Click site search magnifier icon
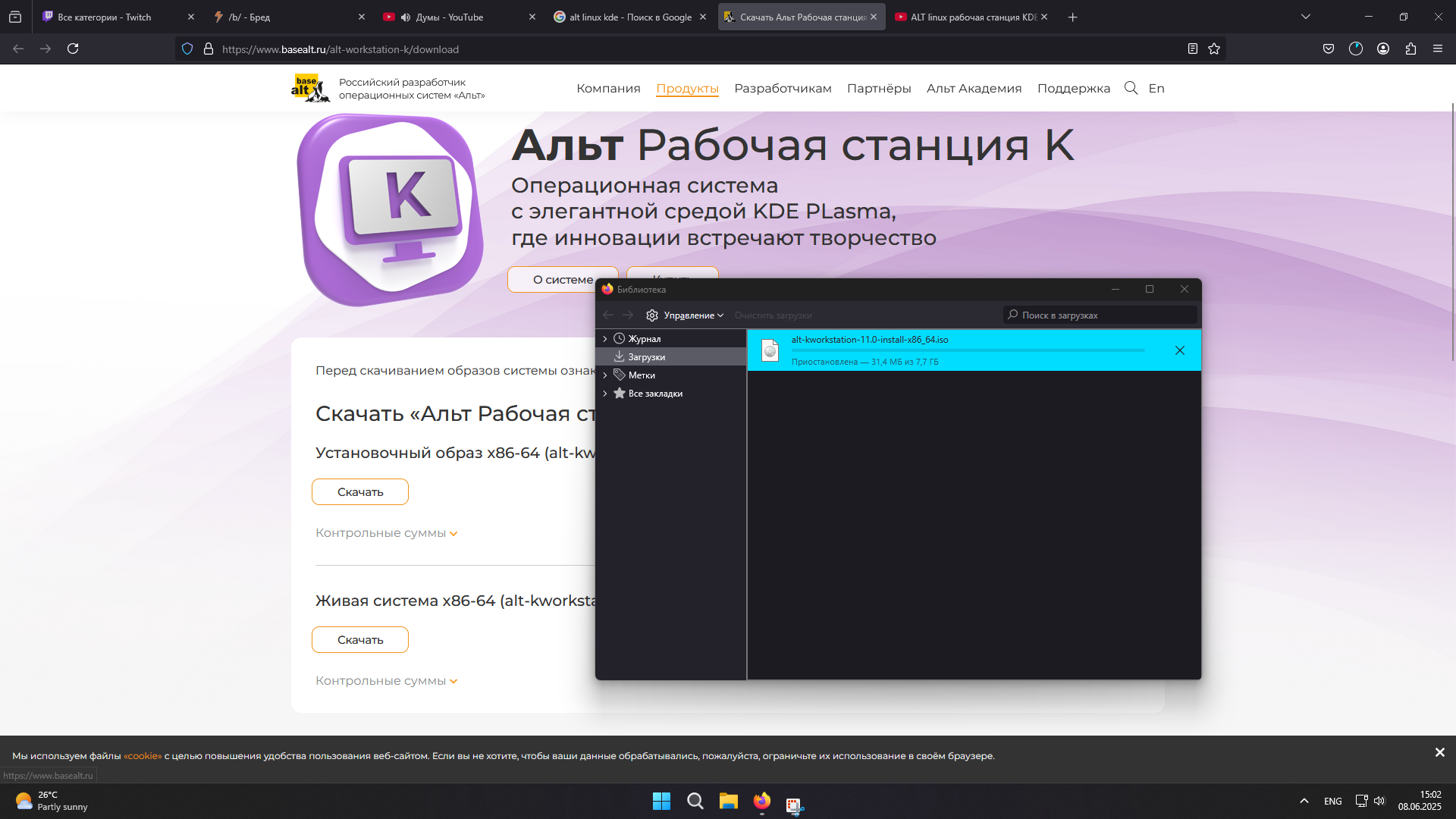 (1131, 88)
